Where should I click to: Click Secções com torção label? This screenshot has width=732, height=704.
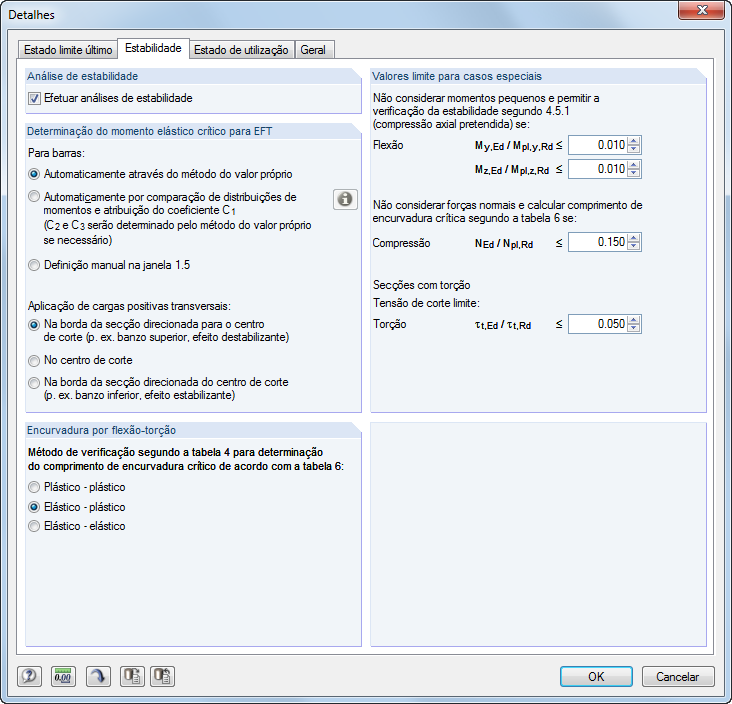[x=422, y=285]
